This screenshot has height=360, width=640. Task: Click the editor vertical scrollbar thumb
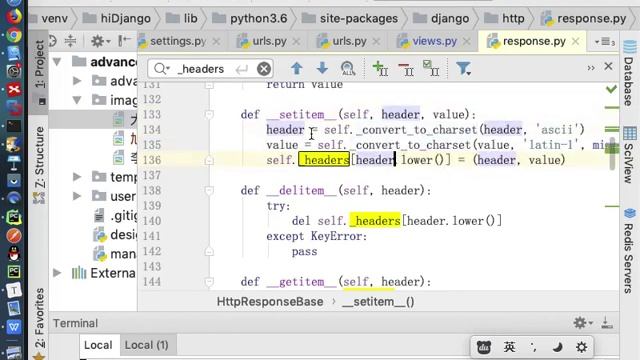612,154
